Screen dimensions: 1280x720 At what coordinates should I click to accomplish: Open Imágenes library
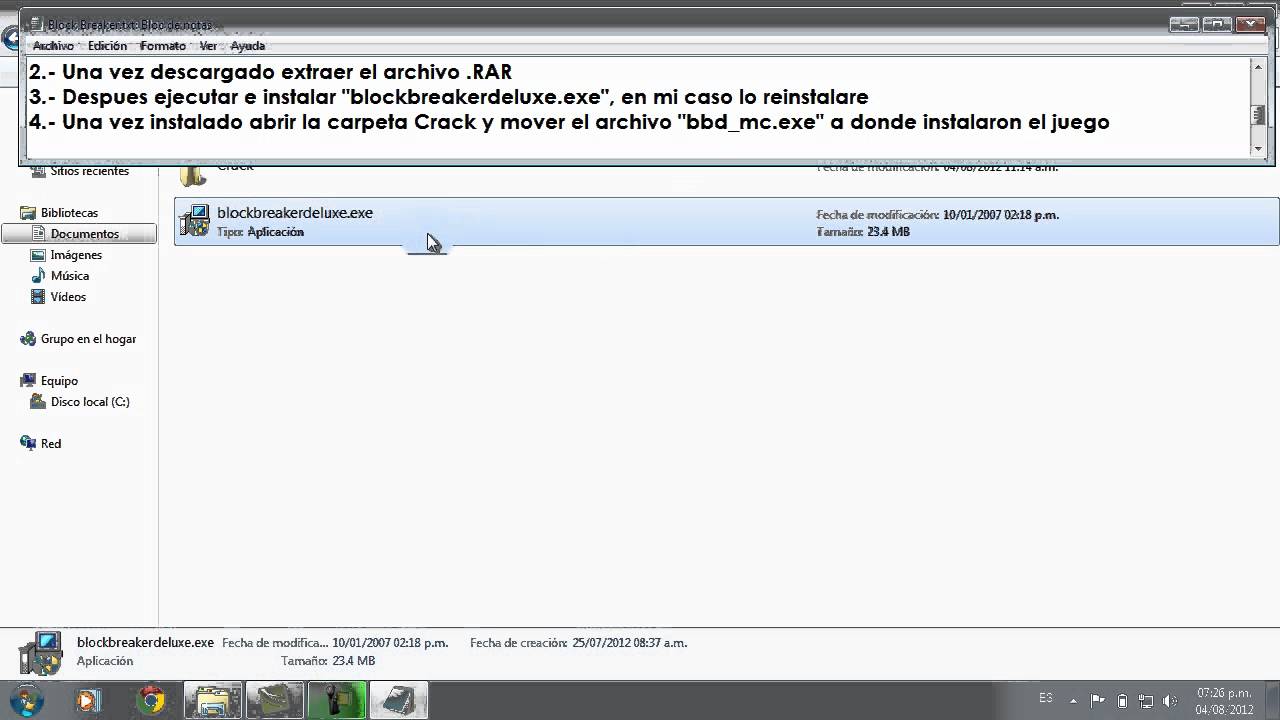pyautogui.click(x=76, y=255)
